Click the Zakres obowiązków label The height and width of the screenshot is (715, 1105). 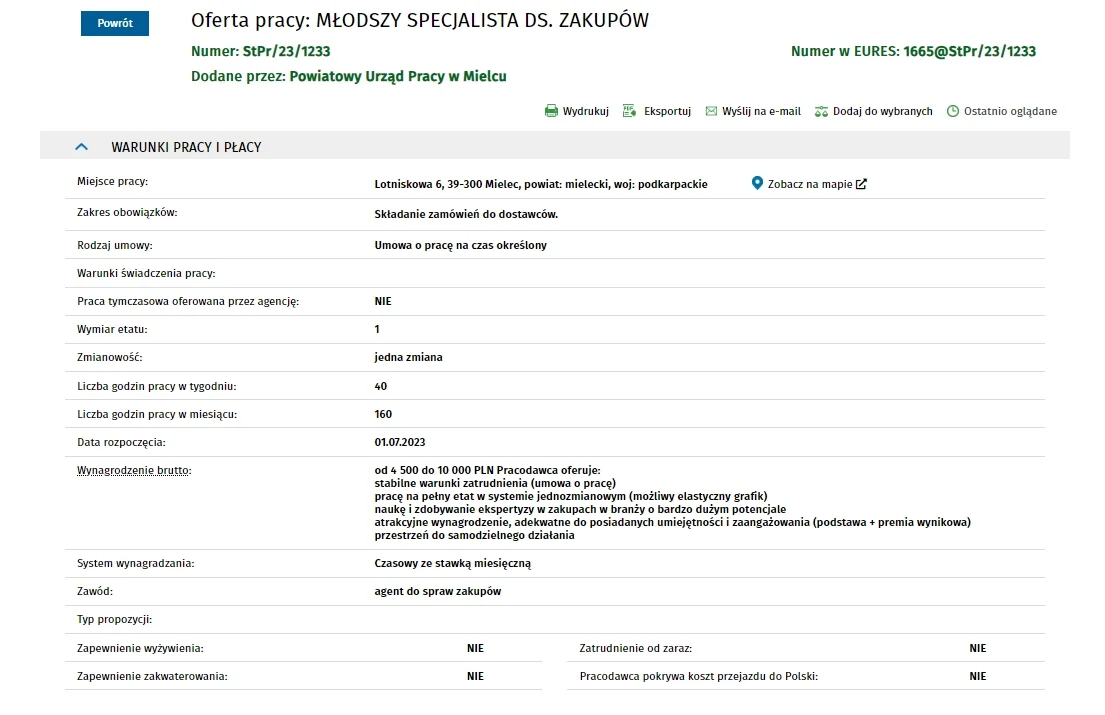pyautogui.click(x=127, y=213)
